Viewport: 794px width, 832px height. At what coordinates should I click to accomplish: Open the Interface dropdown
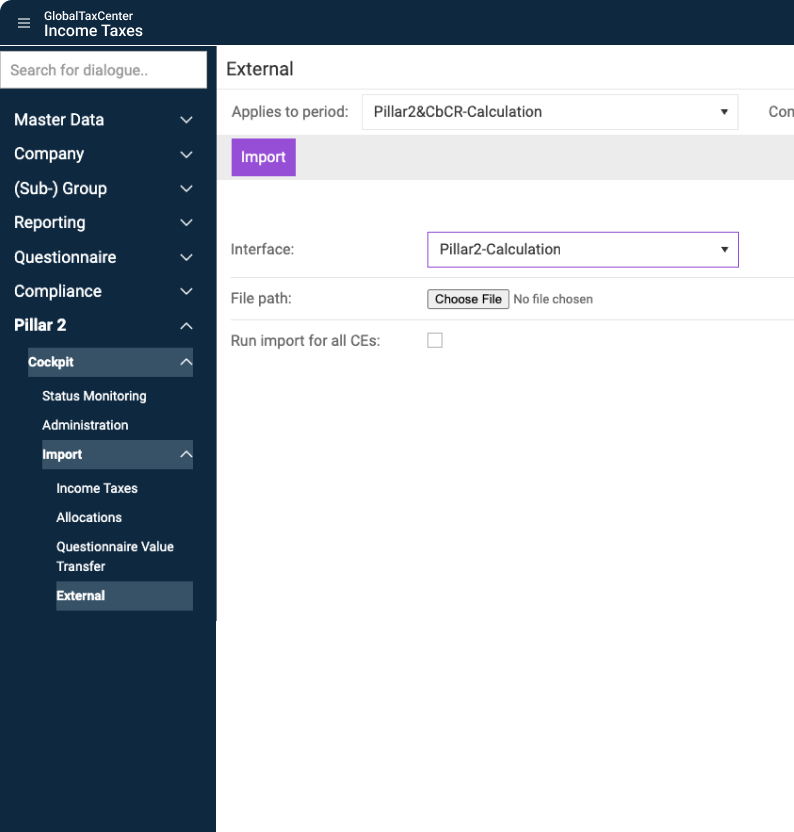click(582, 250)
